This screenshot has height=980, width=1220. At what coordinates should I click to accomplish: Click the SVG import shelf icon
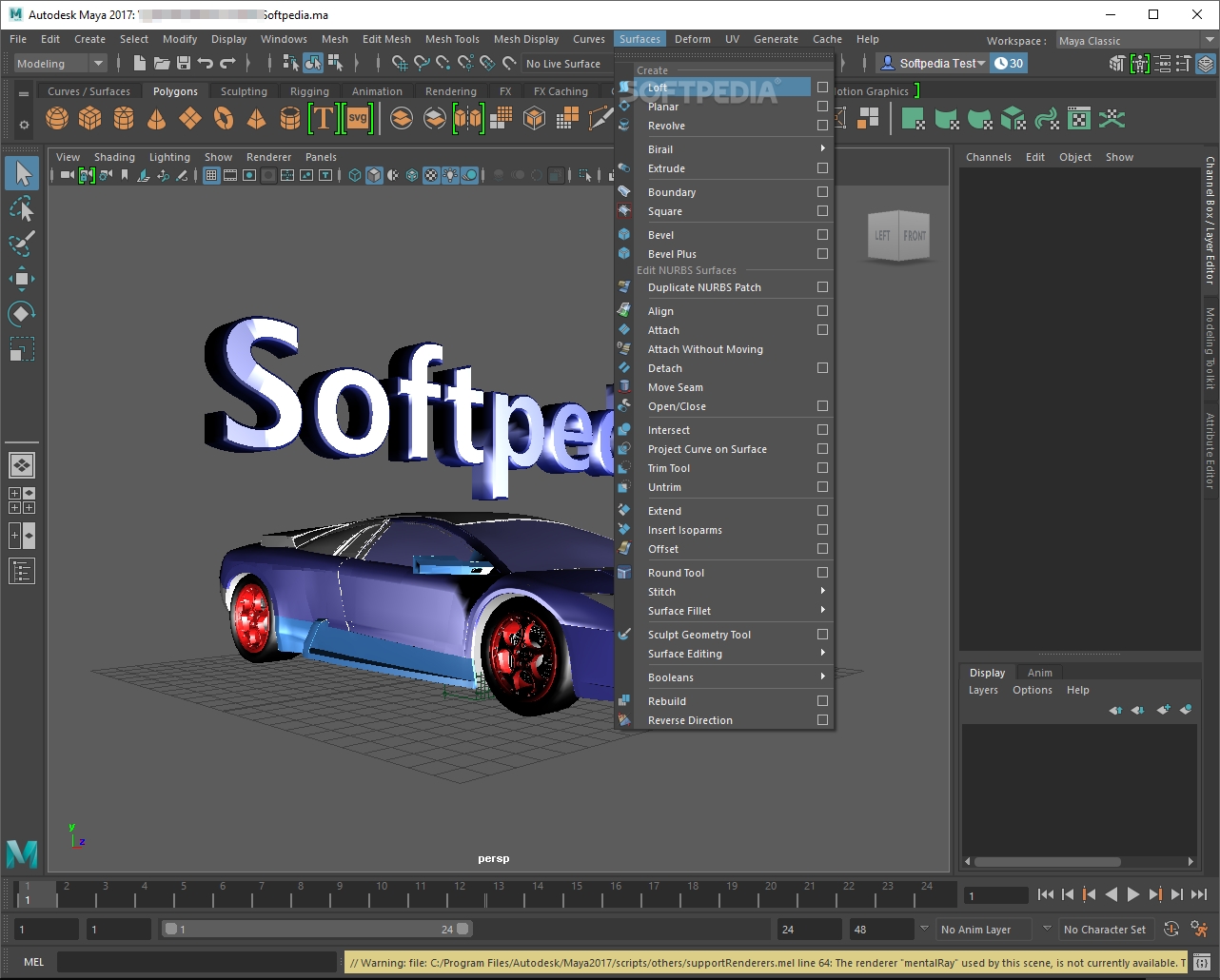coord(358,118)
